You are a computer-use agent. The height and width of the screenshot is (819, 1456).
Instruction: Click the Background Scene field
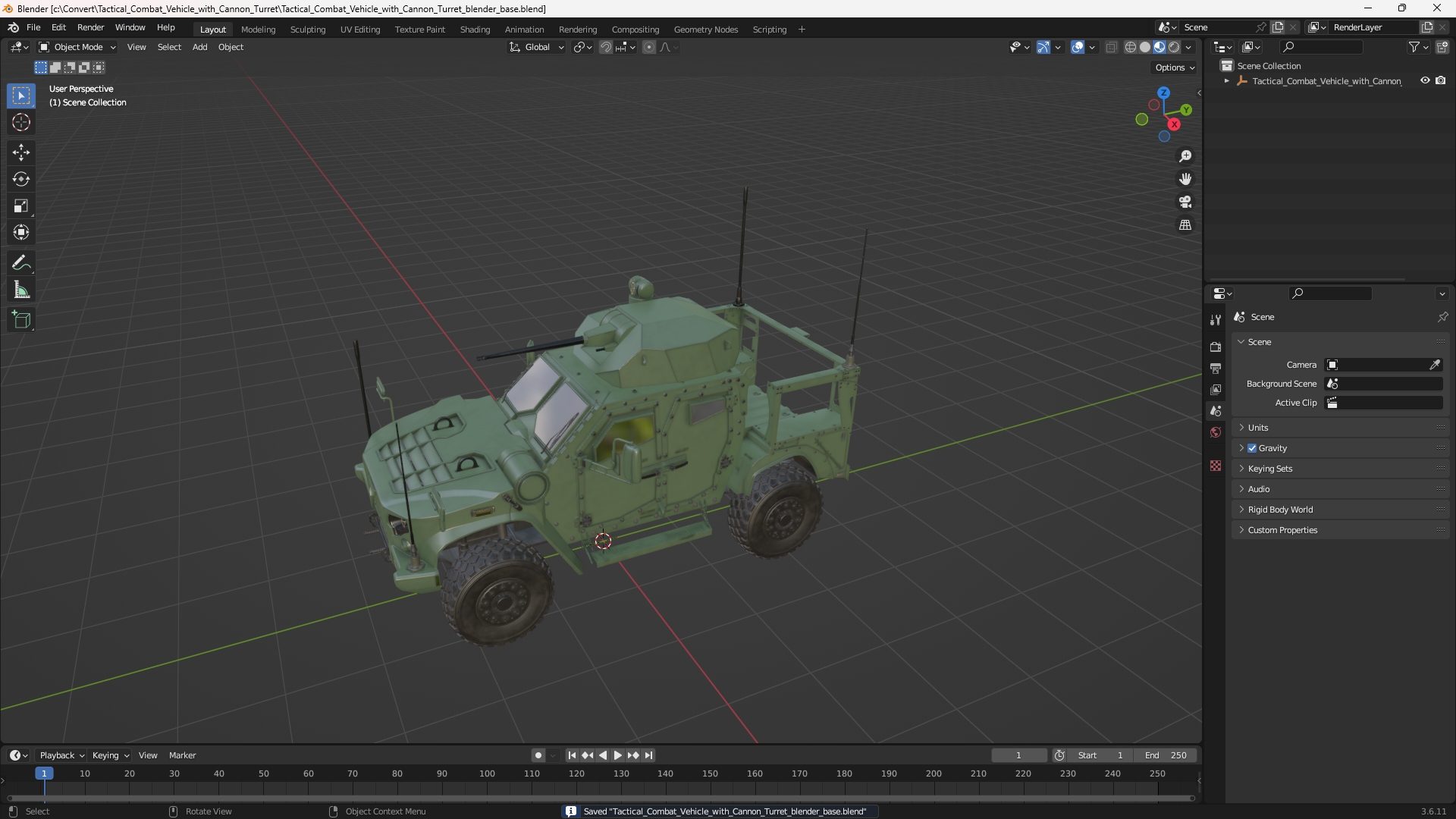pos(1384,384)
